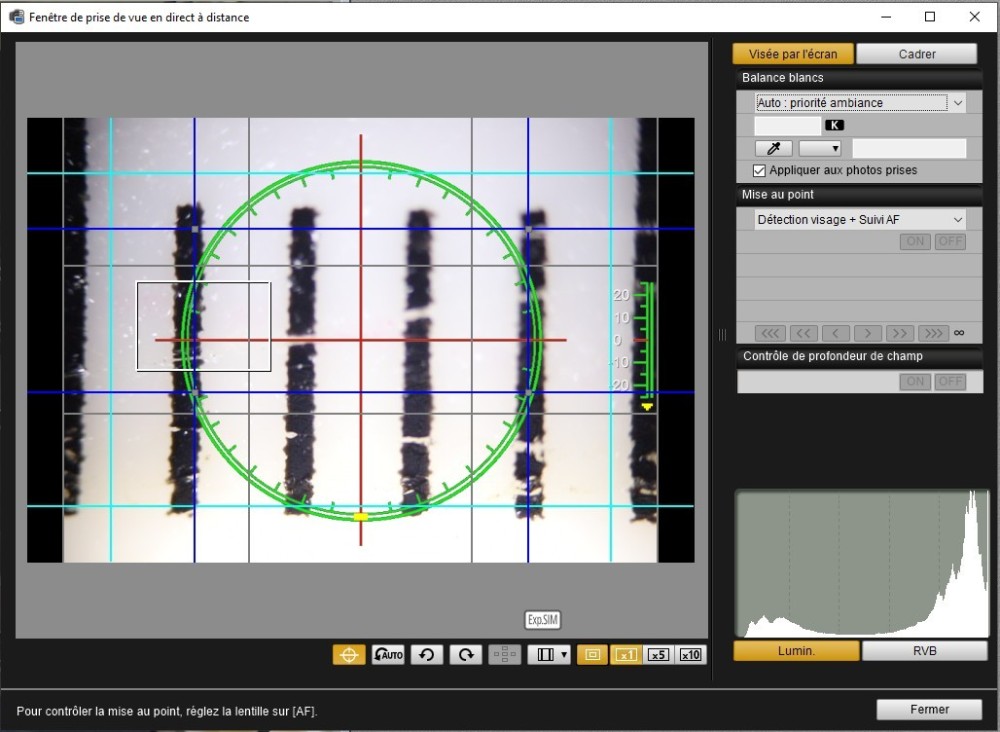The width and height of the screenshot is (1000, 732).
Task: Open the Détection visage + Suivi AF dropdown
Action: 860,219
